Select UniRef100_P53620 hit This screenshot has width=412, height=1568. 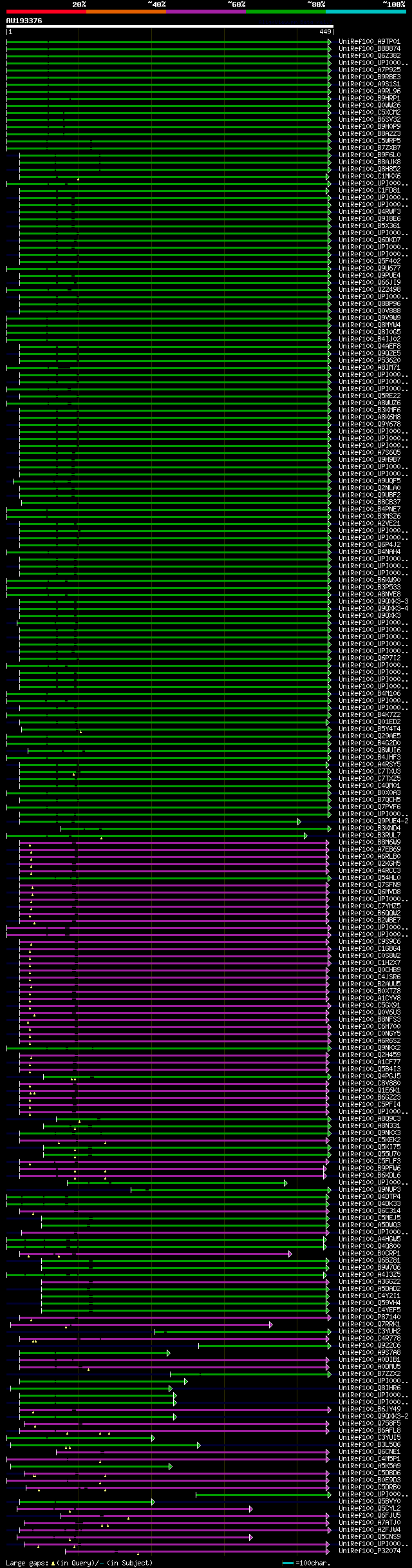click(370, 361)
